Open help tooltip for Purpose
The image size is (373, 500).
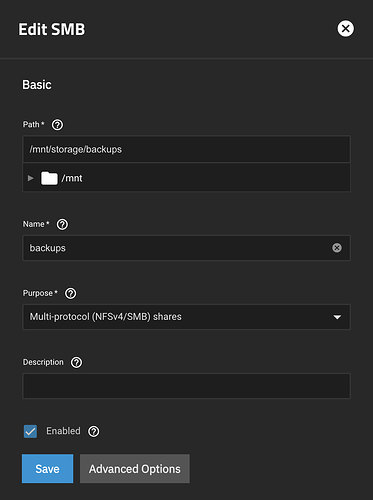(70, 294)
